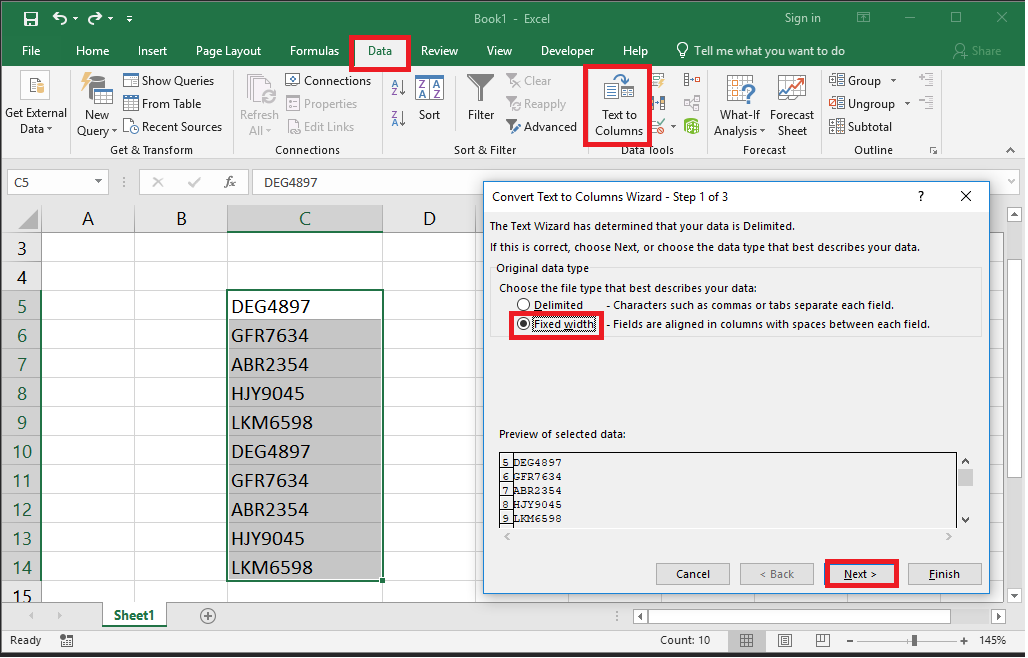Click the Next button in the wizard
Image resolution: width=1028 pixels, height=658 pixels.
[861, 573]
